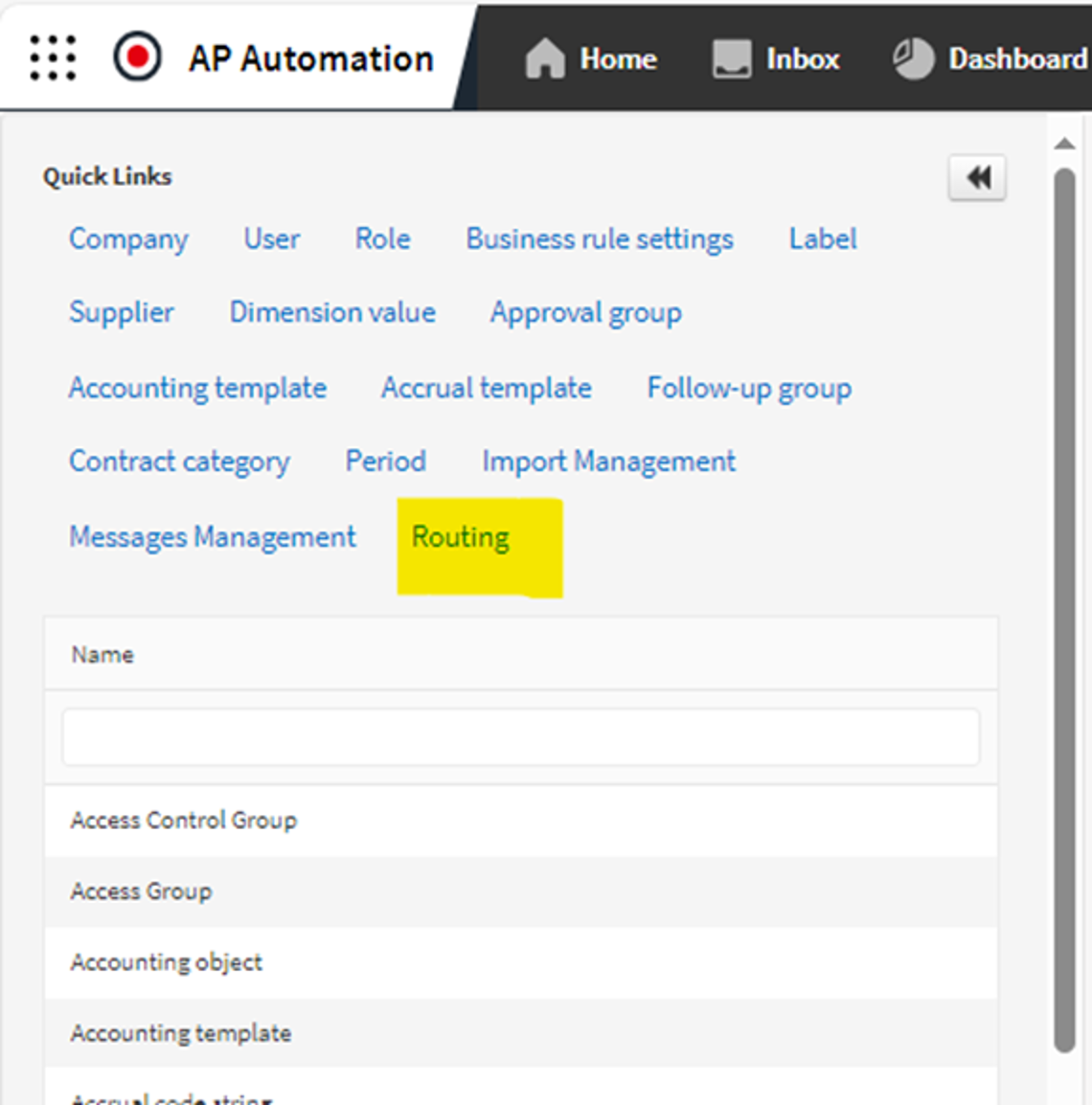
Task: Select the Approval group link
Action: pos(586,313)
